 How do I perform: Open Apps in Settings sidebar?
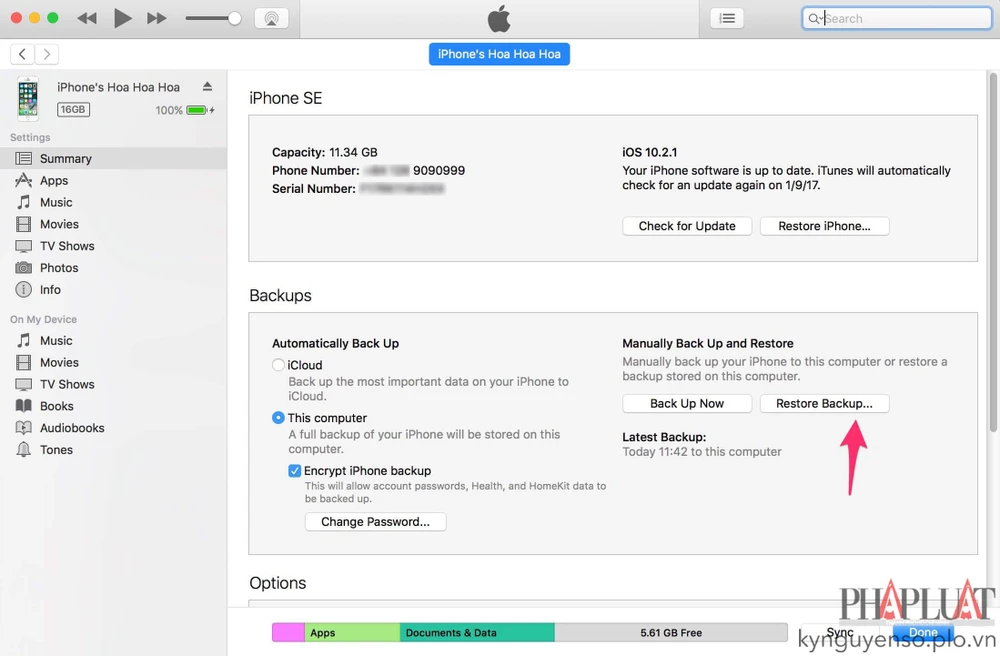point(54,181)
